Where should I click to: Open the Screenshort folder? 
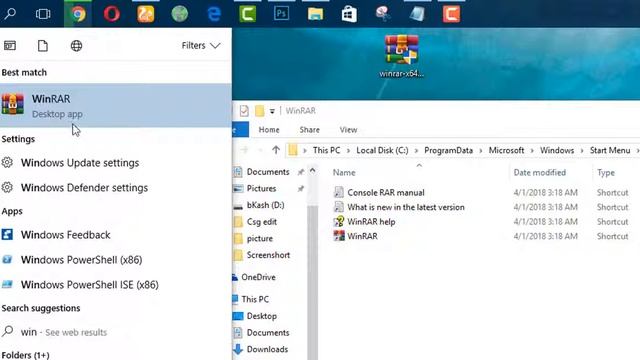(x=268, y=255)
